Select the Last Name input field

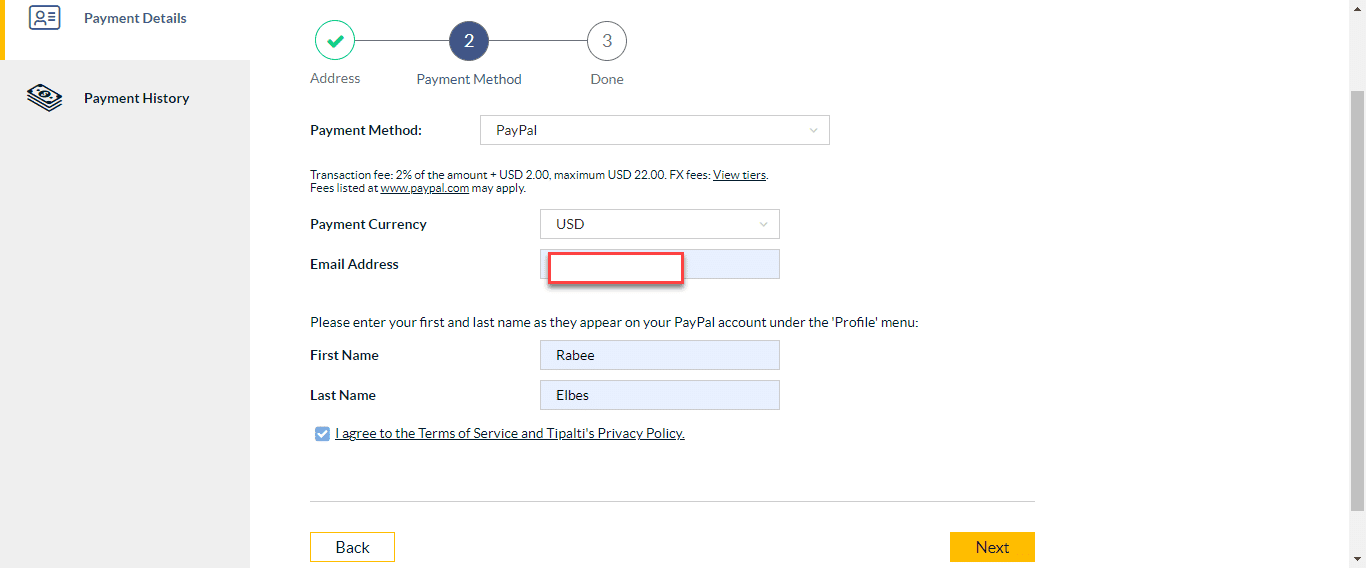click(x=659, y=395)
